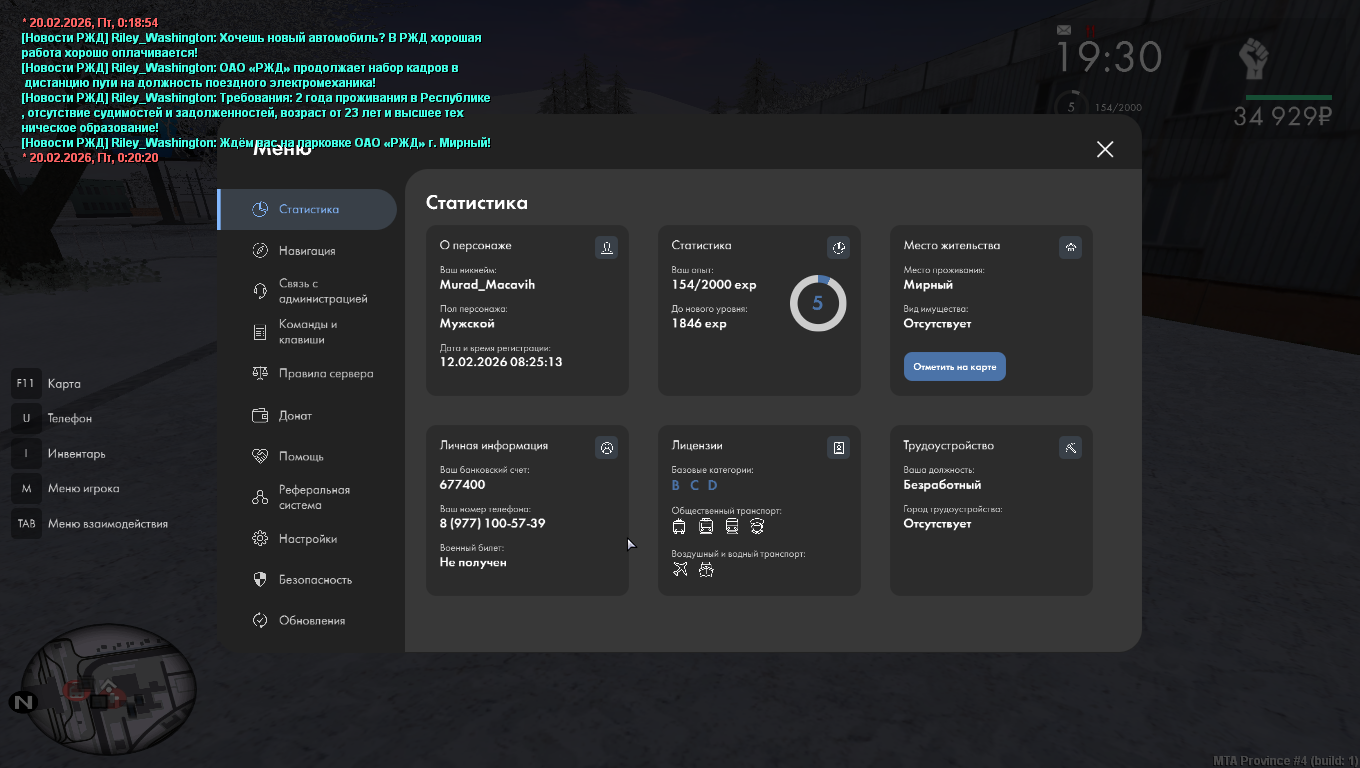The height and width of the screenshot is (768, 1360).
Task: Click the Статистика card clock icon
Action: click(838, 247)
